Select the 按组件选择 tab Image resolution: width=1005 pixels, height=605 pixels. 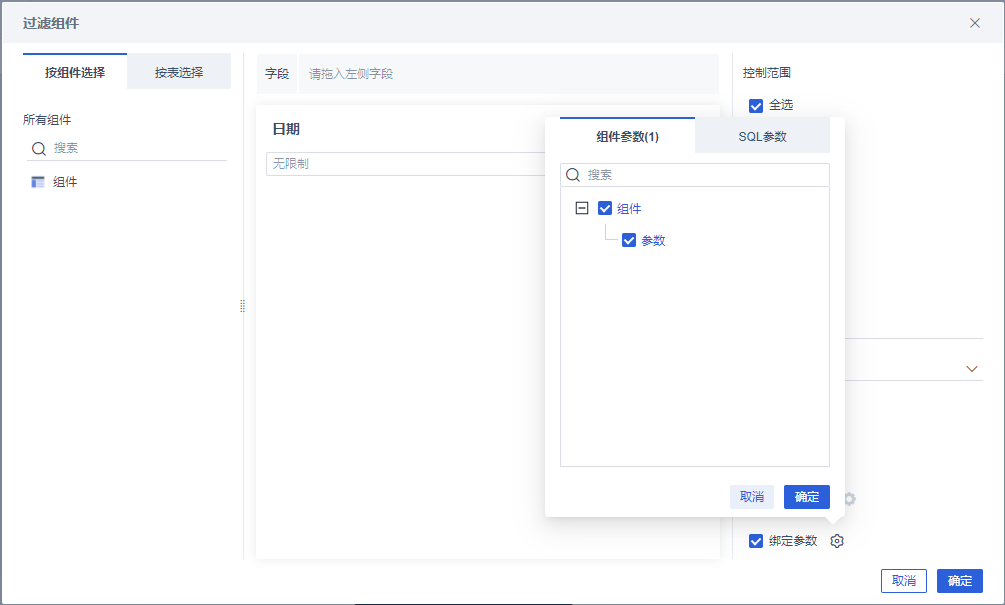pos(75,72)
